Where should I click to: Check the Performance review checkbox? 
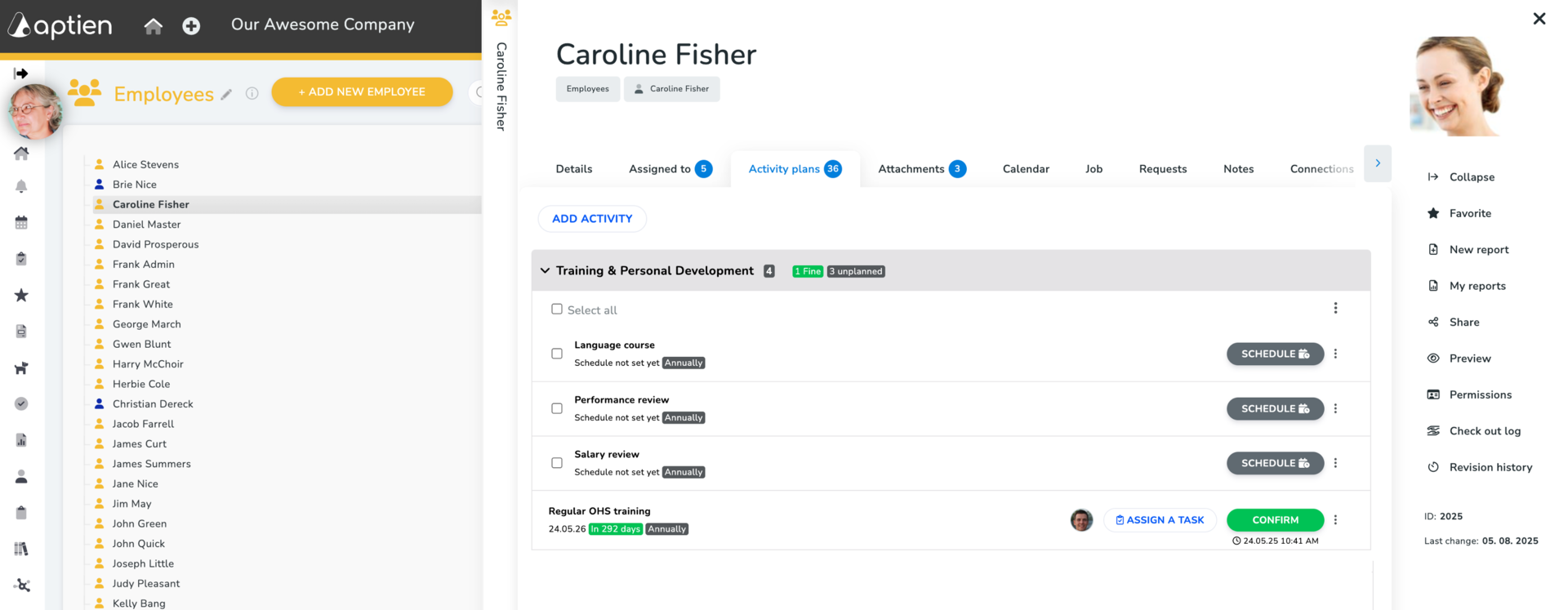coord(557,408)
